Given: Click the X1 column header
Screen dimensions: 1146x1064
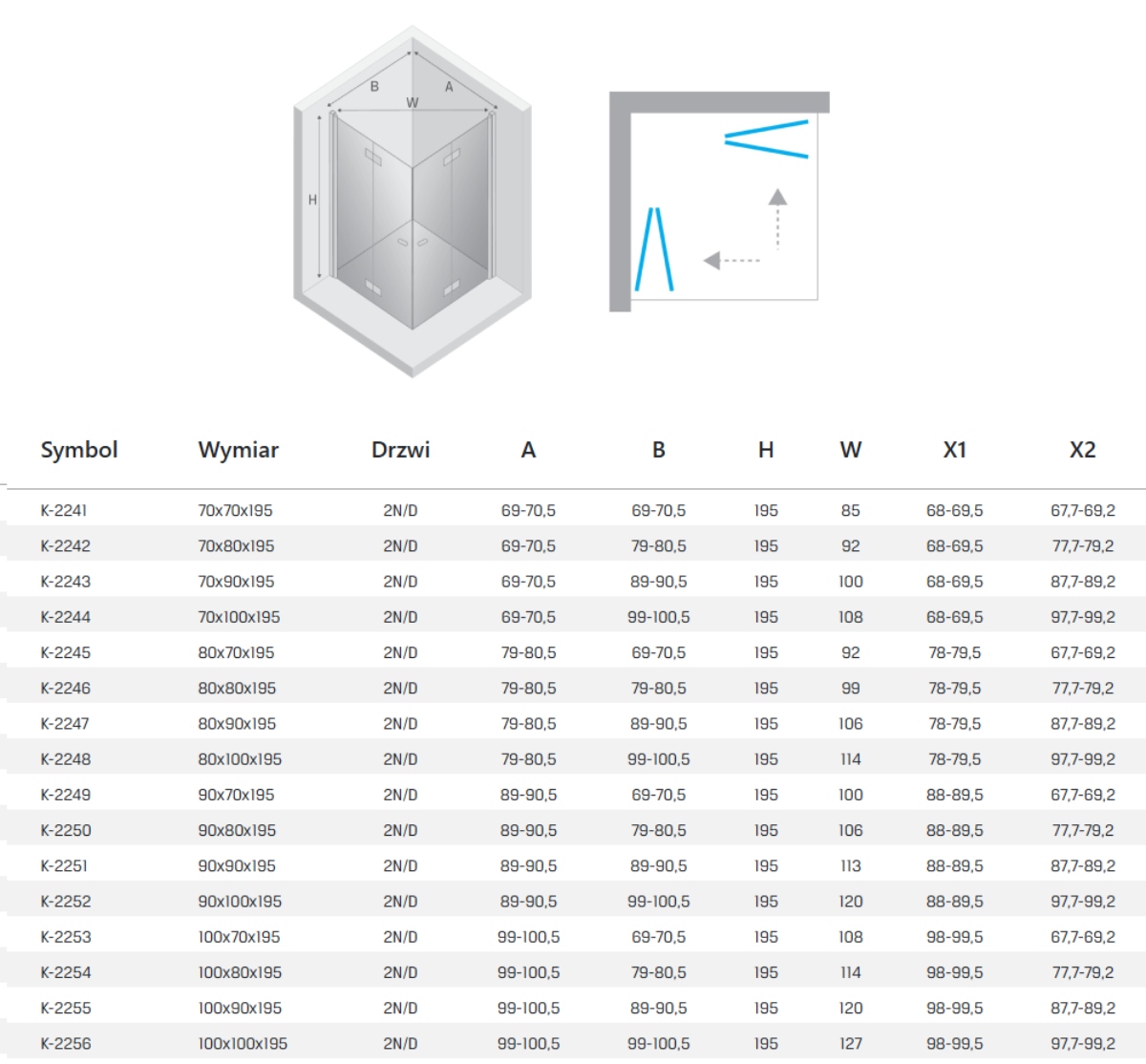Looking at the screenshot, I should pos(954,450).
